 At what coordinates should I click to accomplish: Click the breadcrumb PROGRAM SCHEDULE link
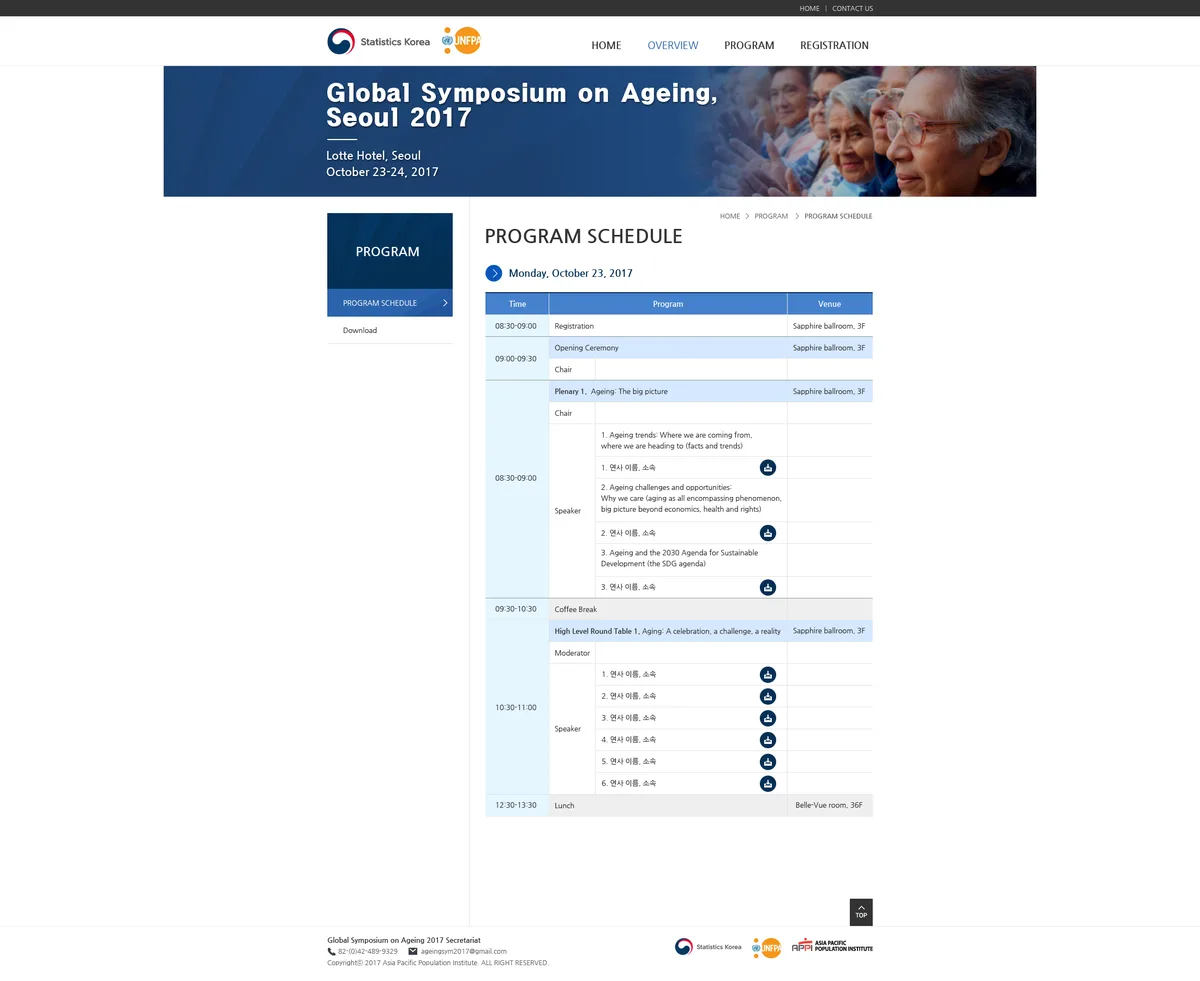[x=838, y=216]
